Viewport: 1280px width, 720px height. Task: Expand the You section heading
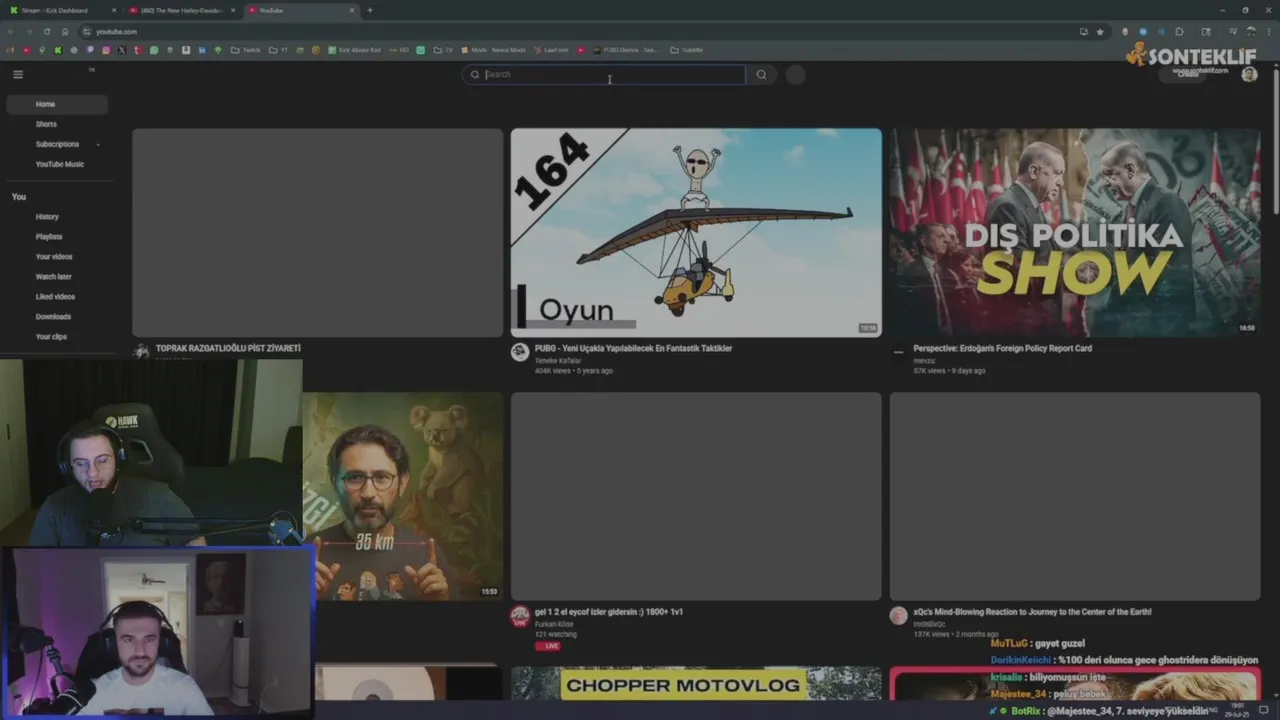[19, 197]
